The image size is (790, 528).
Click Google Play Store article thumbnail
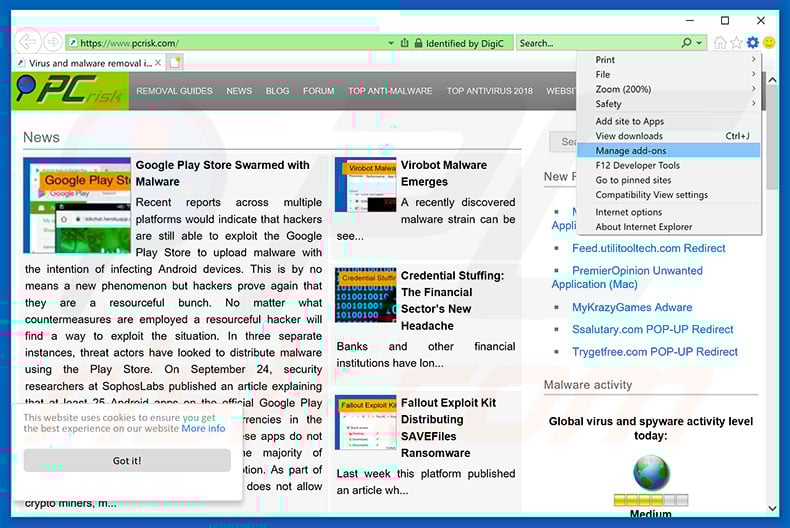coord(77,206)
